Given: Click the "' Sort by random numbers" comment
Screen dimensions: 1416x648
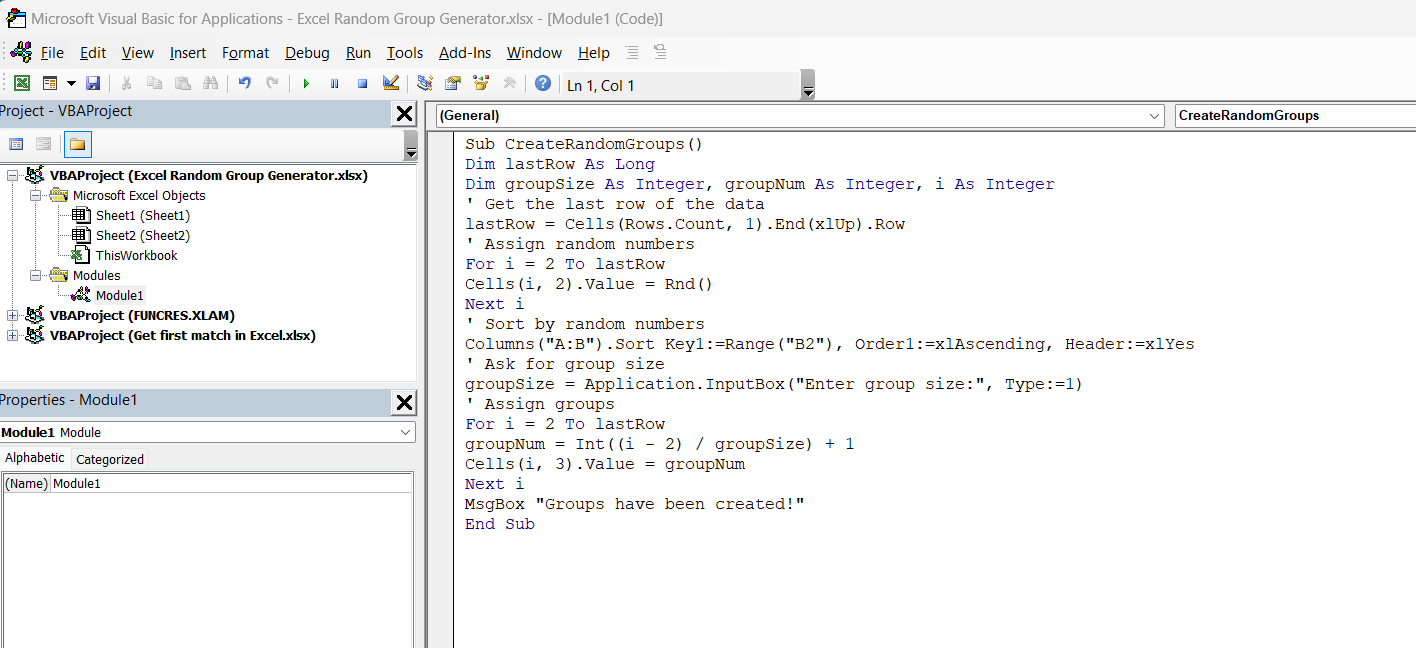Looking at the screenshot, I should coord(585,324).
